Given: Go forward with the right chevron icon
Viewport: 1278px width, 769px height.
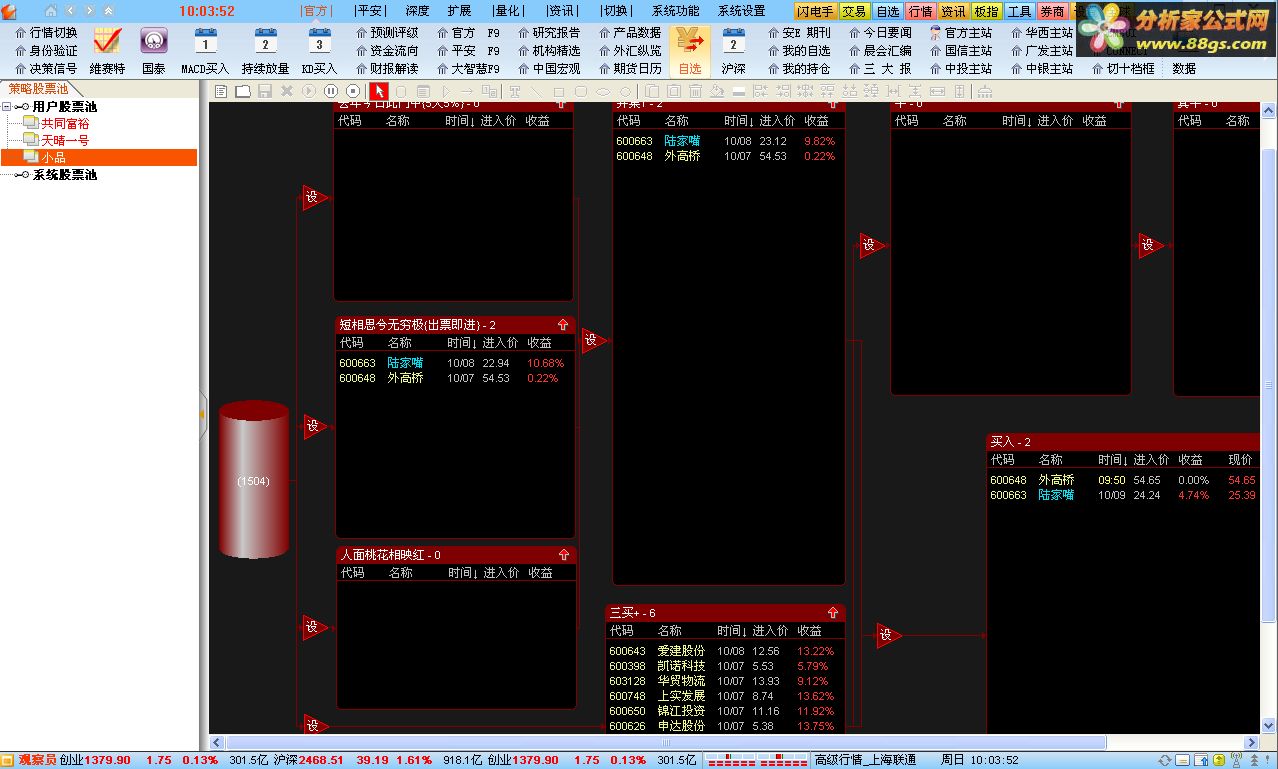Looking at the screenshot, I should pyautogui.click(x=89, y=11).
